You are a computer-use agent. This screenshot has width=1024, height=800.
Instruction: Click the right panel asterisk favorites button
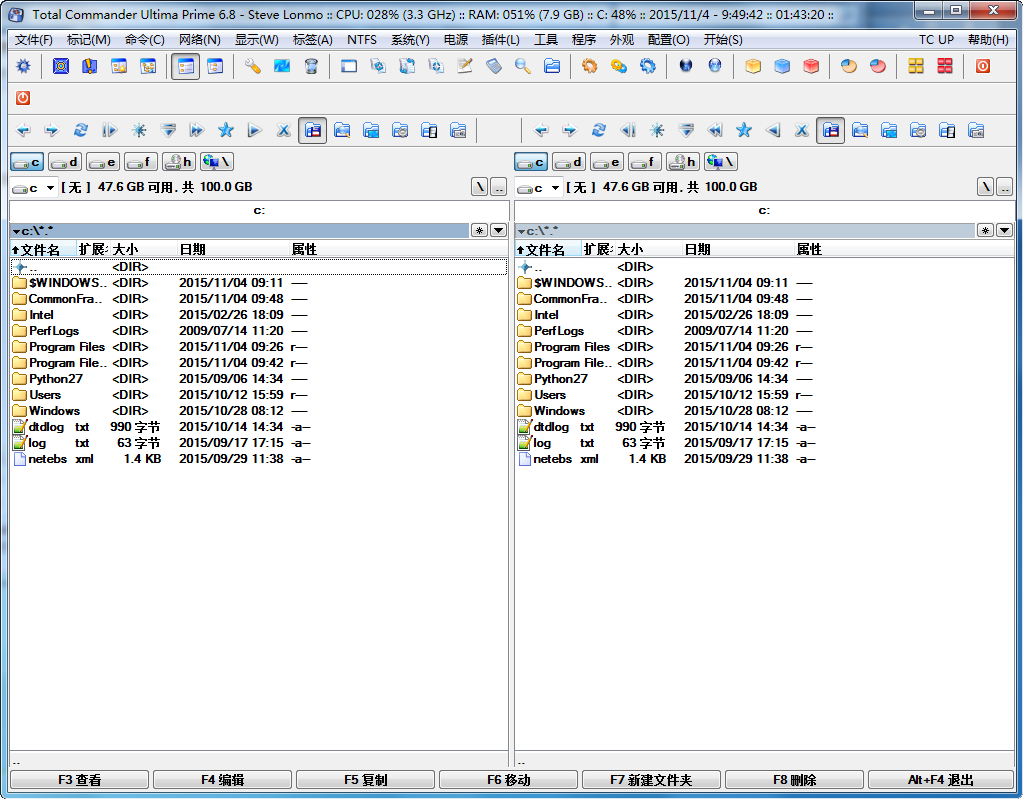(985, 231)
